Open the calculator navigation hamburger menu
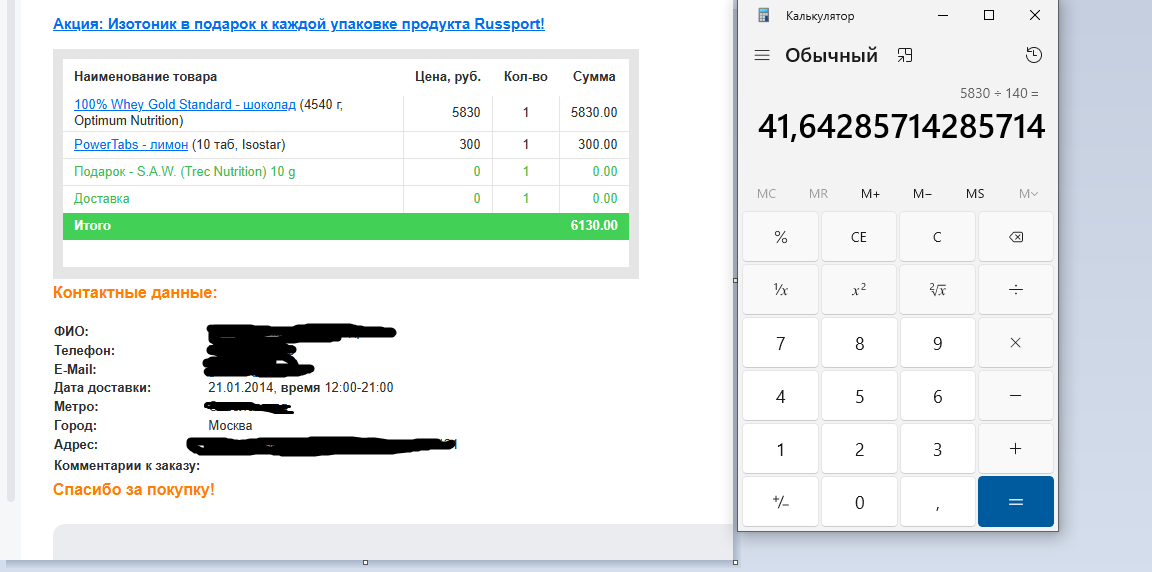1152x572 pixels. tap(762, 55)
